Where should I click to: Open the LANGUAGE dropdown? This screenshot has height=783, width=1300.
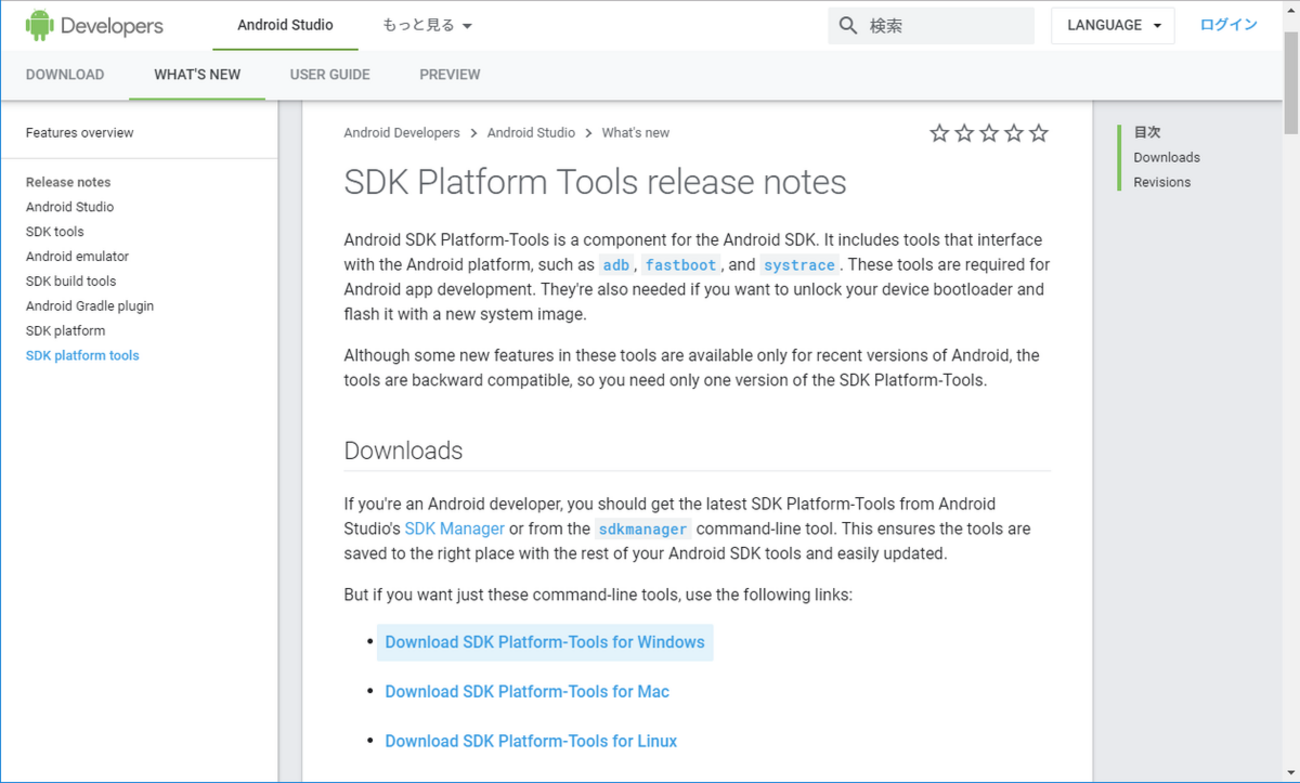coord(1113,26)
